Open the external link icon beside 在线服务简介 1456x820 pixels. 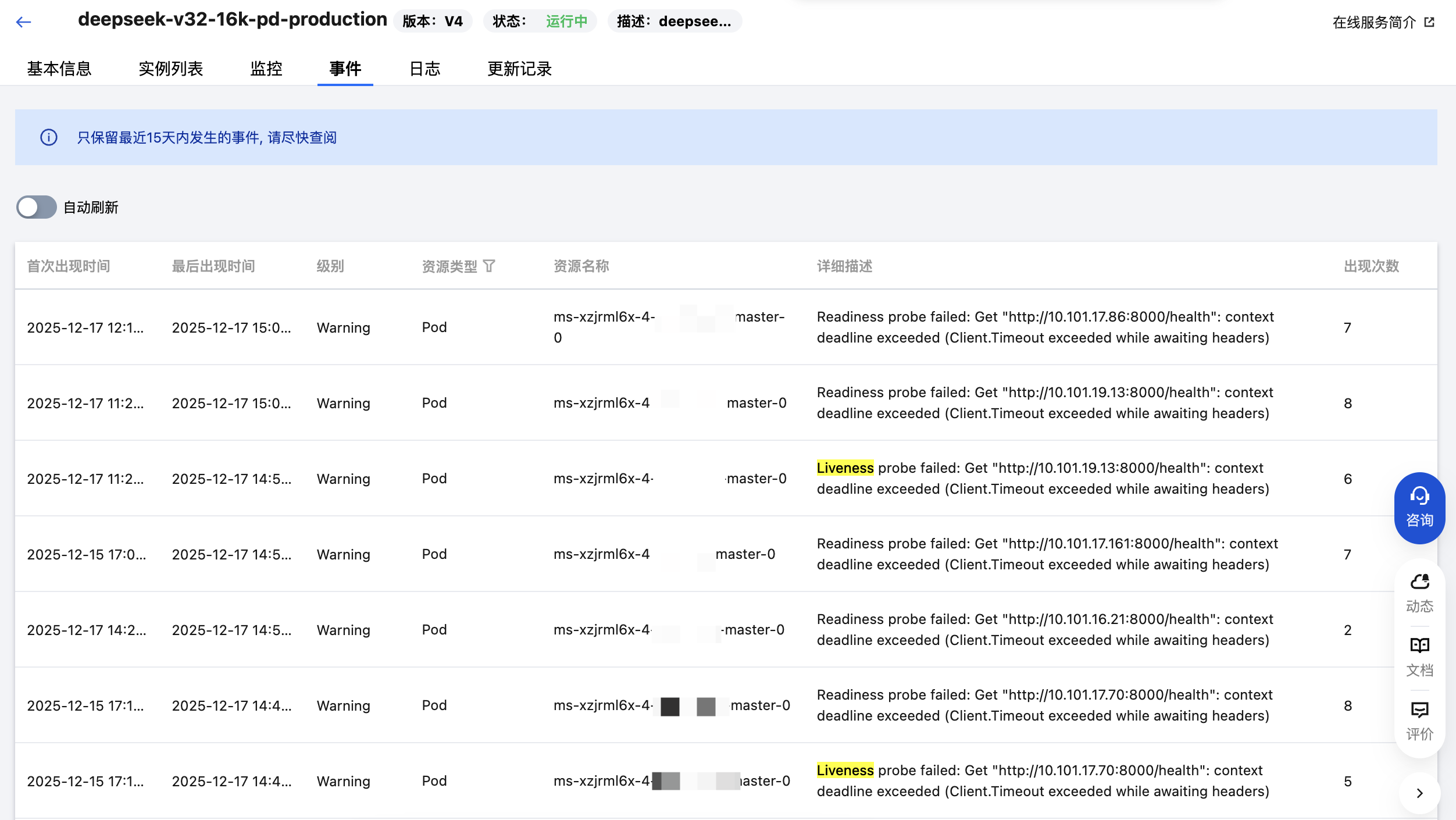[x=1429, y=22]
